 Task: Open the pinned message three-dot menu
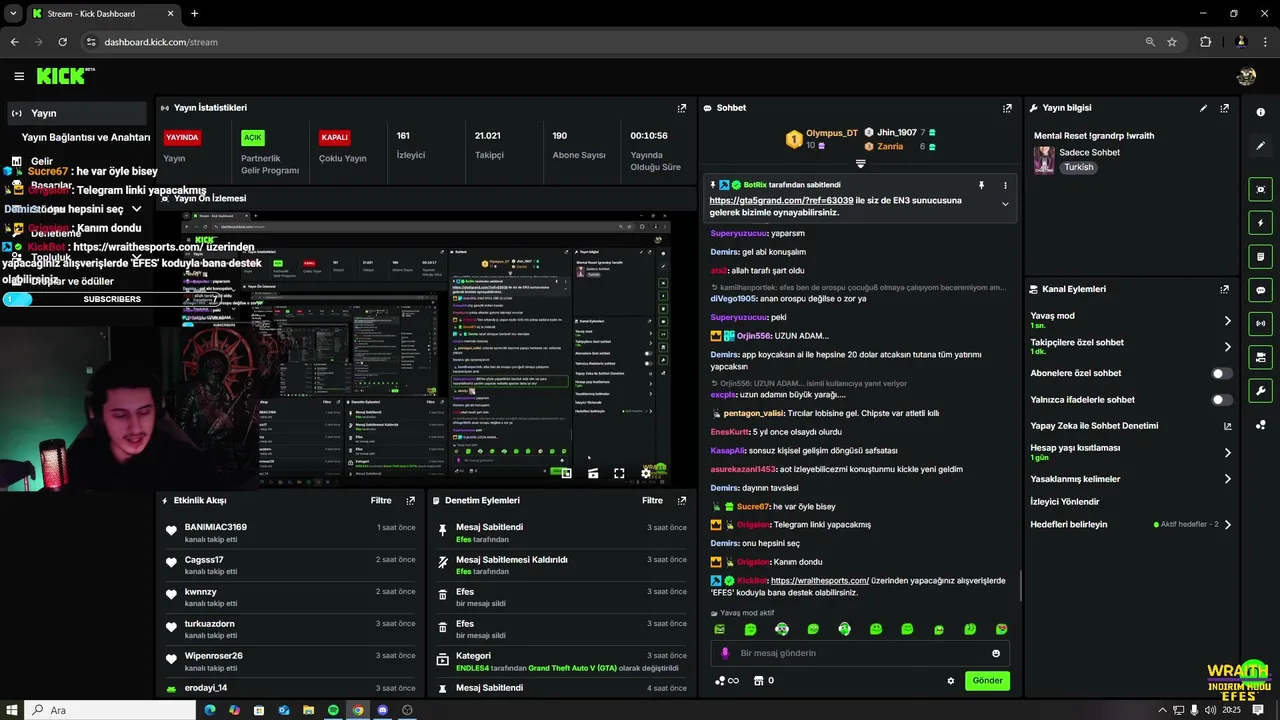[1005, 185]
